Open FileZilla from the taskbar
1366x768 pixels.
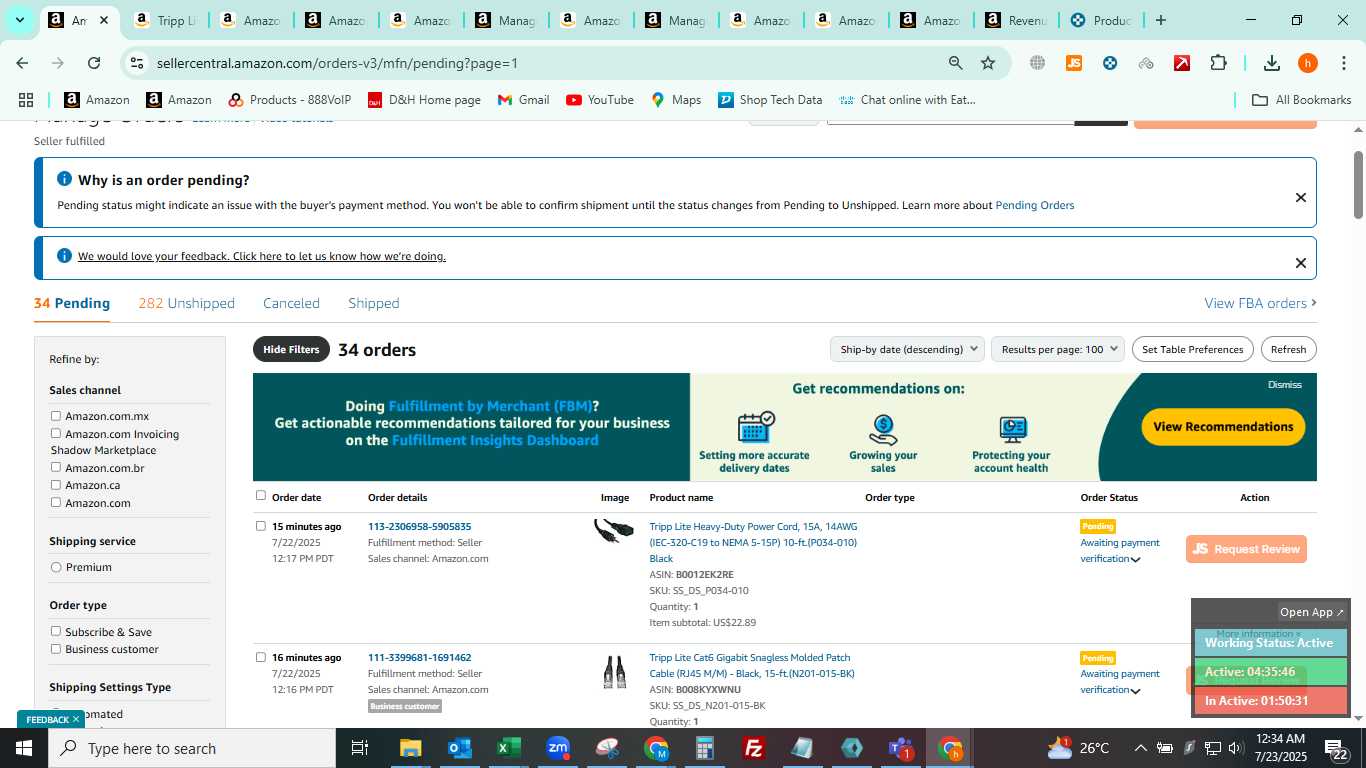point(754,748)
